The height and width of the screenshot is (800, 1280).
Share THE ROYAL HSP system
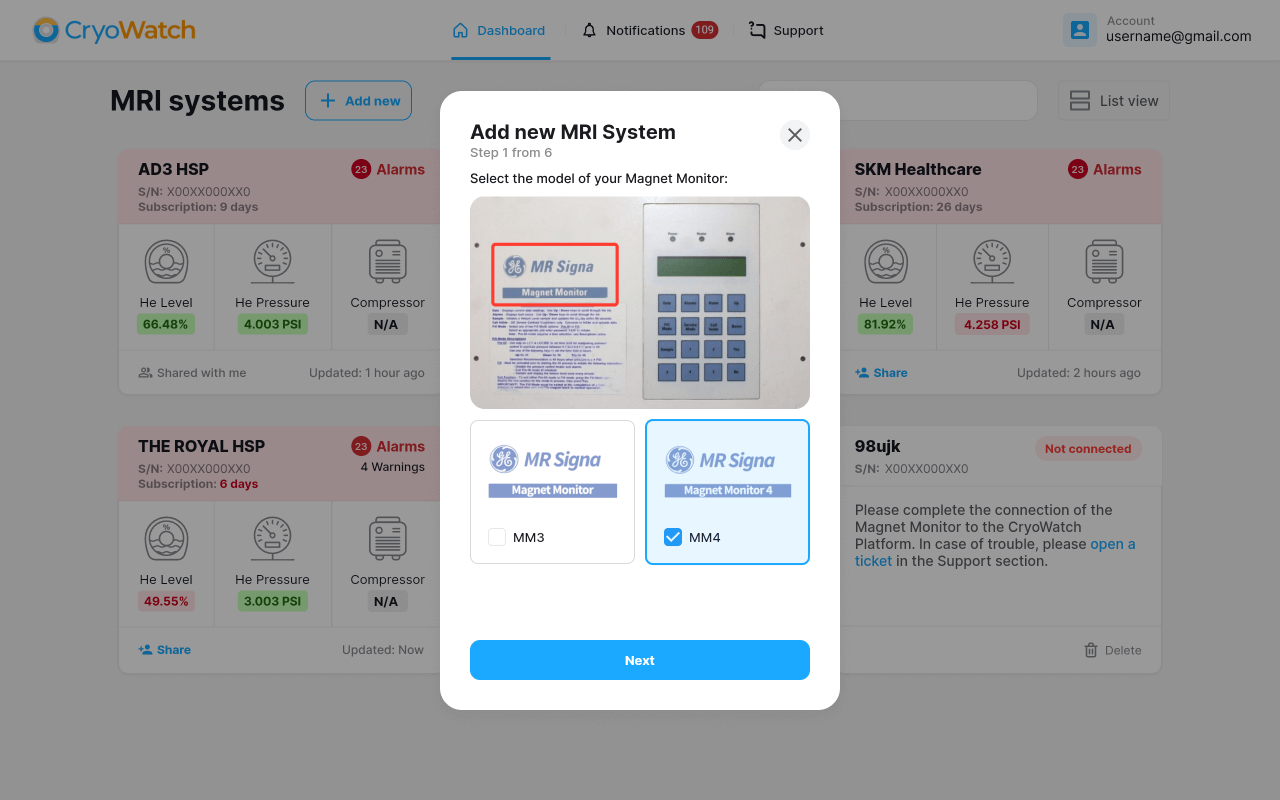point(164,649)
